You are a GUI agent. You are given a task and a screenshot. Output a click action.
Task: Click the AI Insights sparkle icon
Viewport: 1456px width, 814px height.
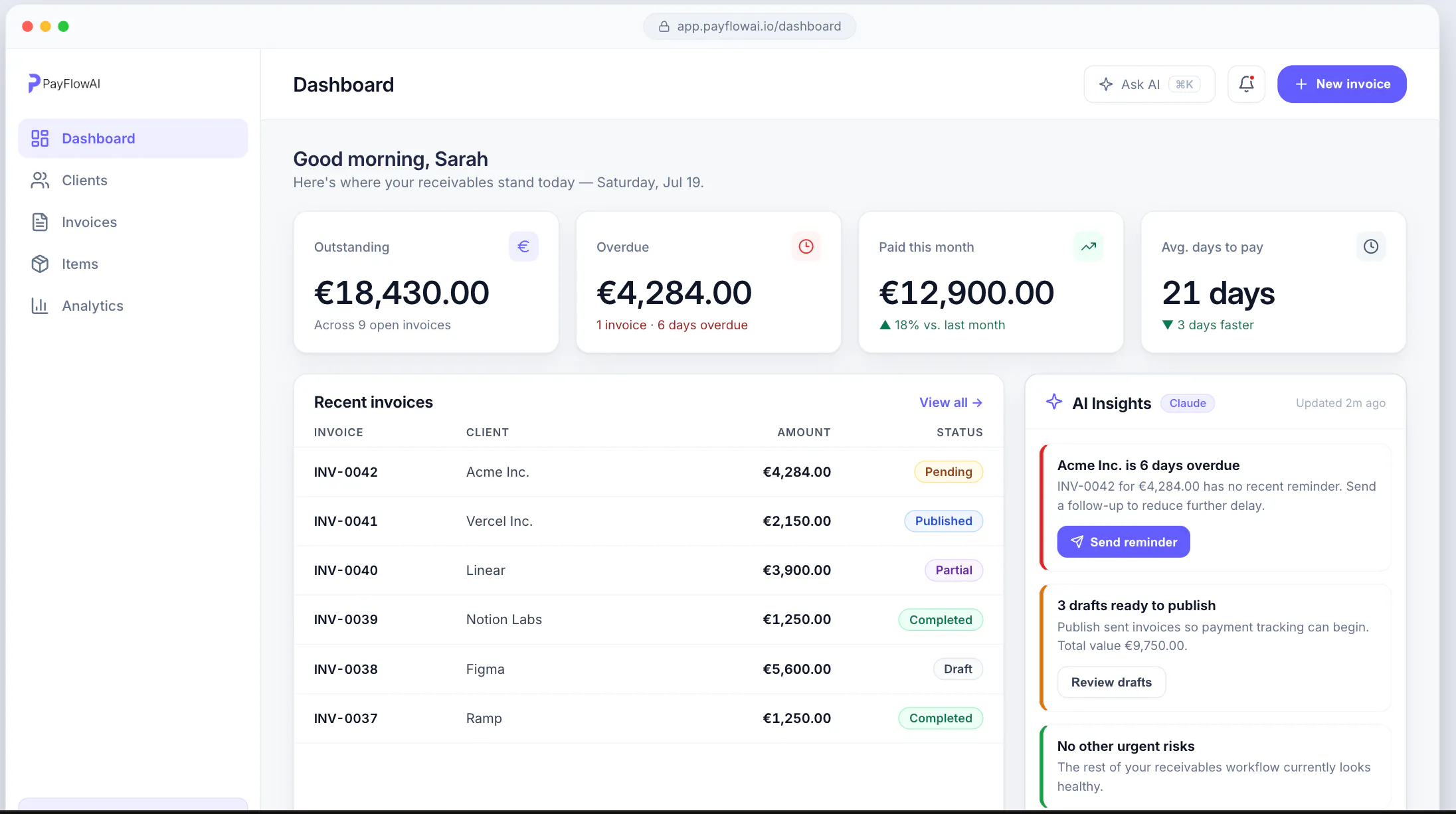pyautogui.click(x=1054, y=402)
